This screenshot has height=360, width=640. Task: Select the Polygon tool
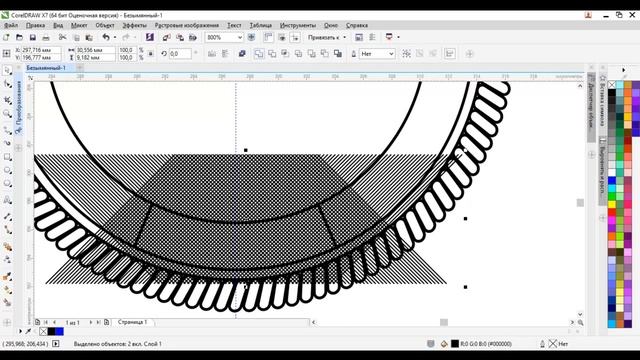tap(7, 184)
